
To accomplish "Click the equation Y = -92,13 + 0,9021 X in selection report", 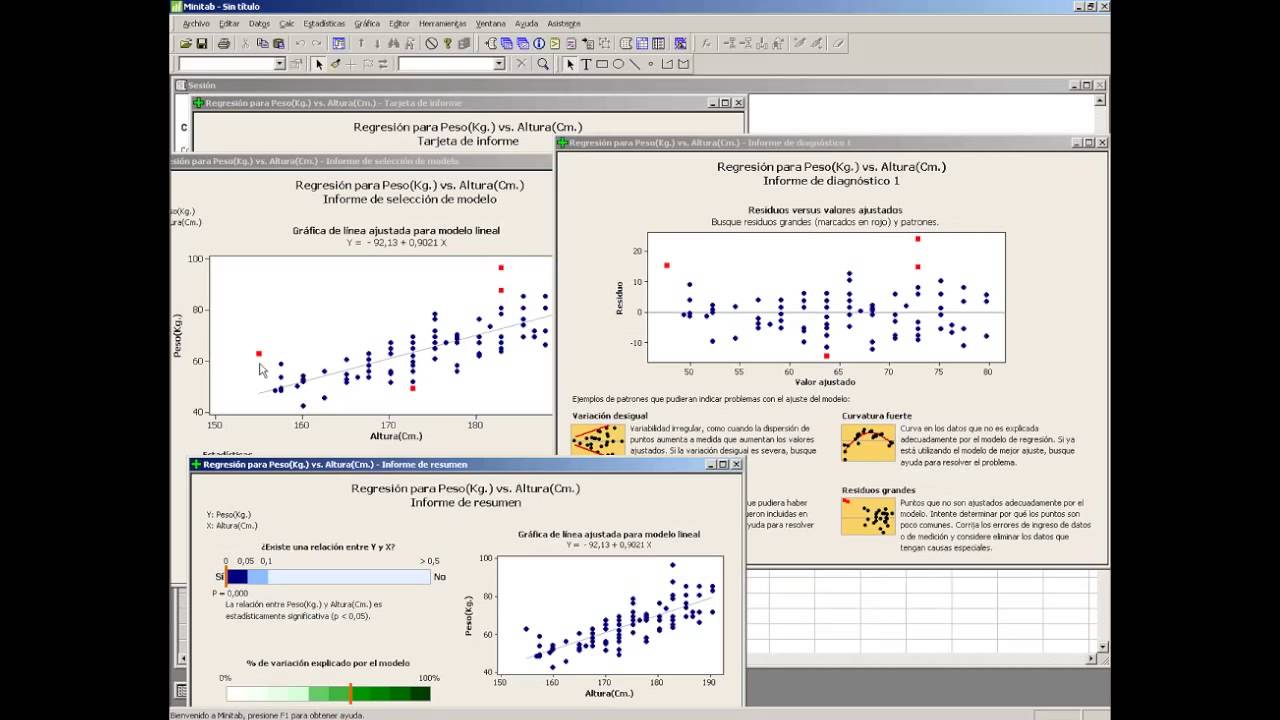I will (396, 242).
